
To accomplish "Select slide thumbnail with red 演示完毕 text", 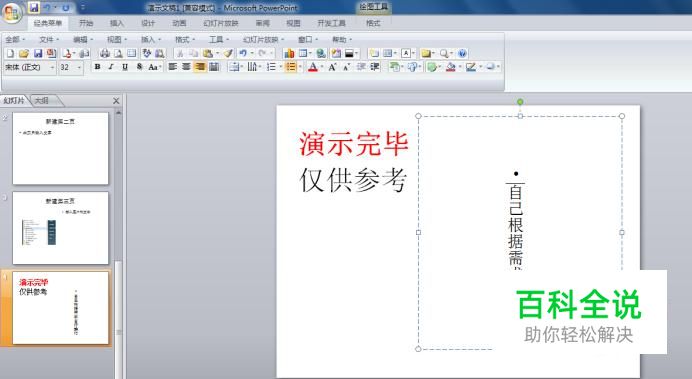I will 60,308.
